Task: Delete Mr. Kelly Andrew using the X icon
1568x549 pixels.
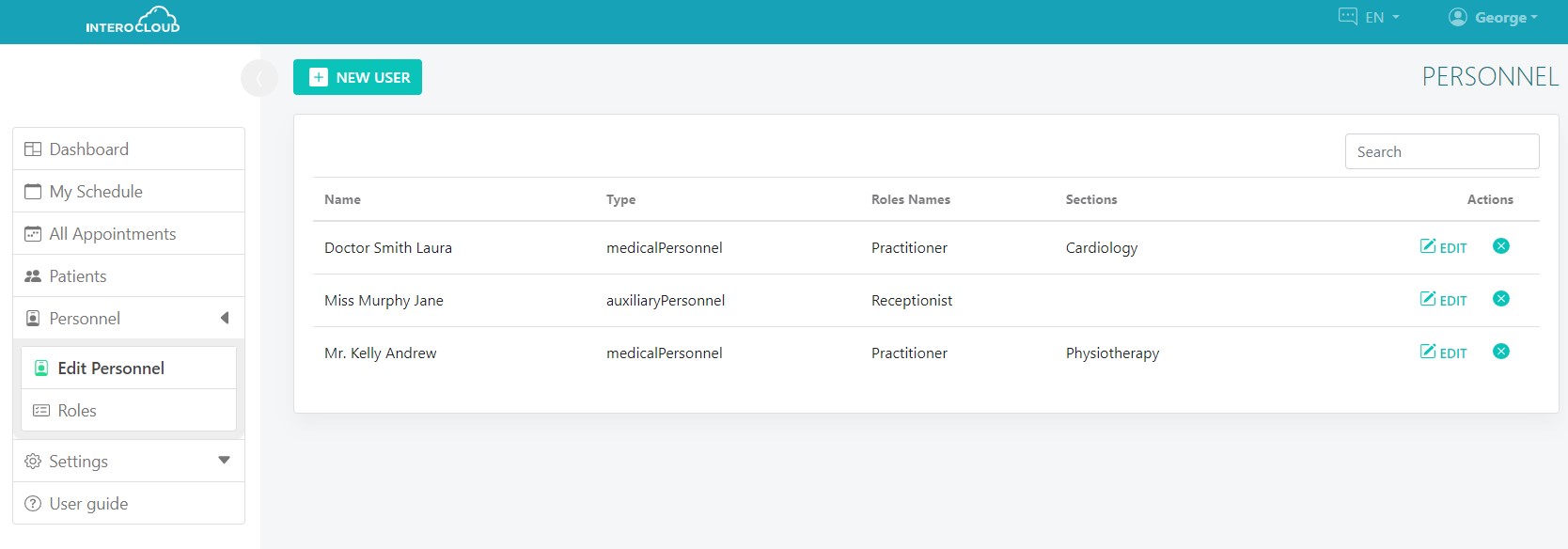Action: point(1500,352)
